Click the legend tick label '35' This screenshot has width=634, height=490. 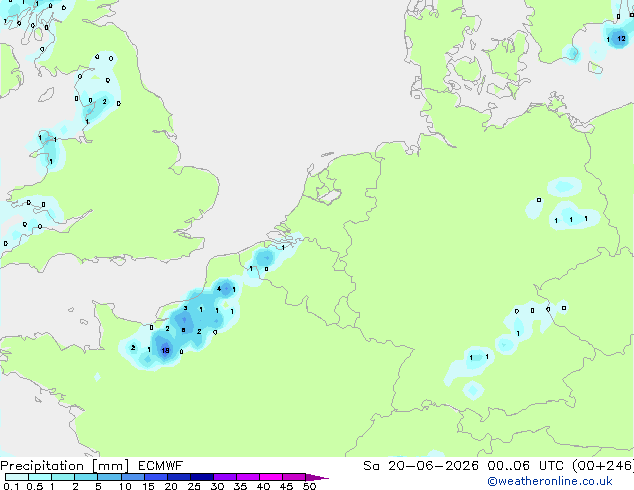240,486
